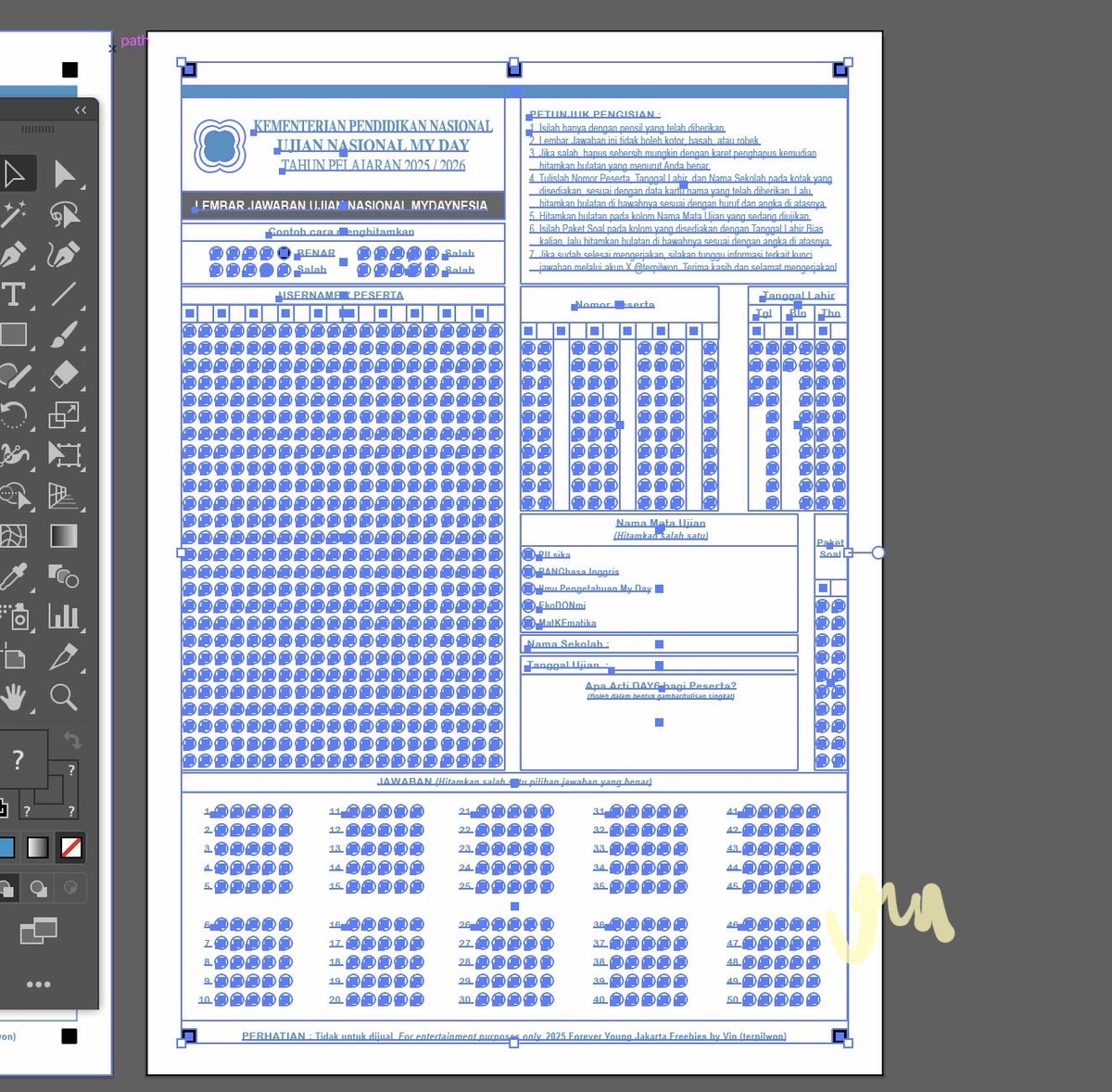Viewport: 1112px width, 1092px height.
Task: Activate the Curvature tool
Action: click(x=65, y=254)
